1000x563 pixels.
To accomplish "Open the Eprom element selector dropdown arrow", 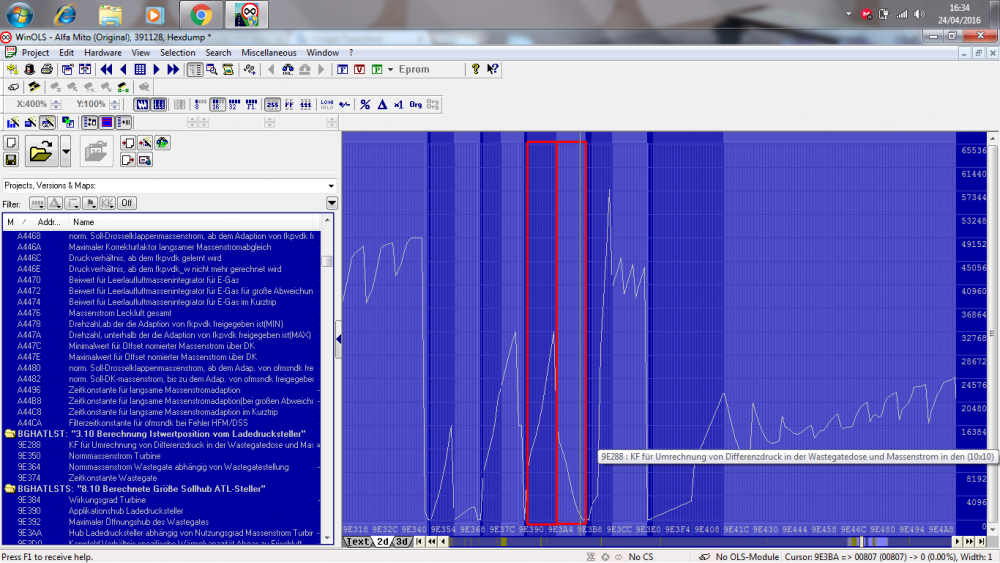I will (390, 69).
